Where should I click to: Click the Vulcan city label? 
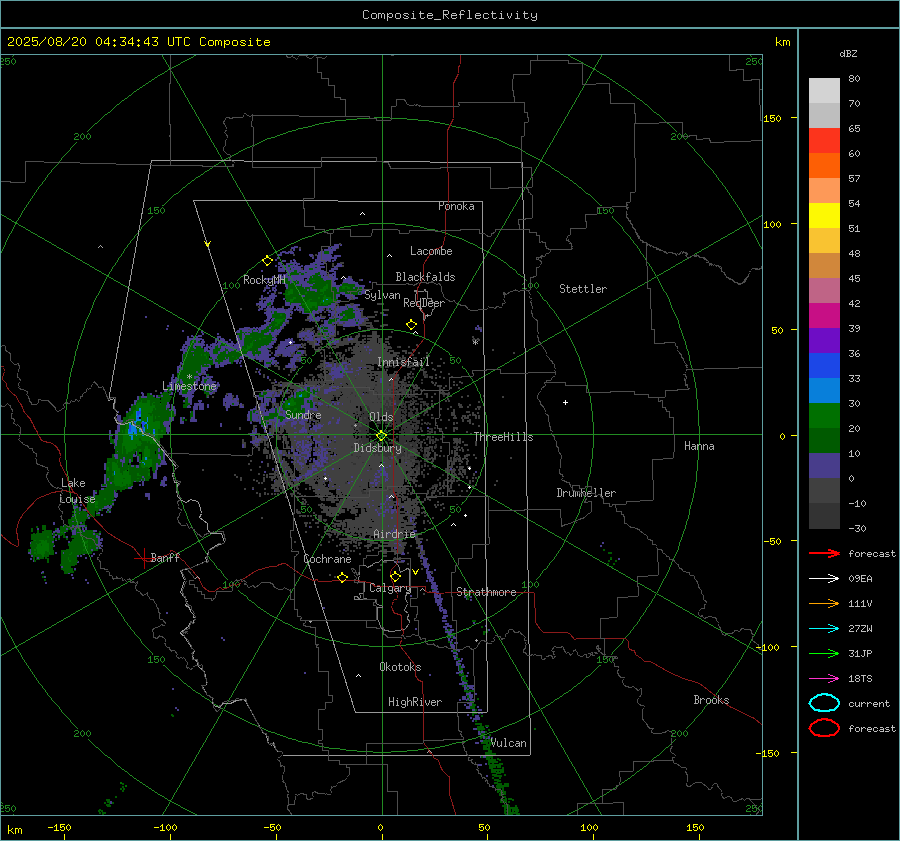pos(508,743)
